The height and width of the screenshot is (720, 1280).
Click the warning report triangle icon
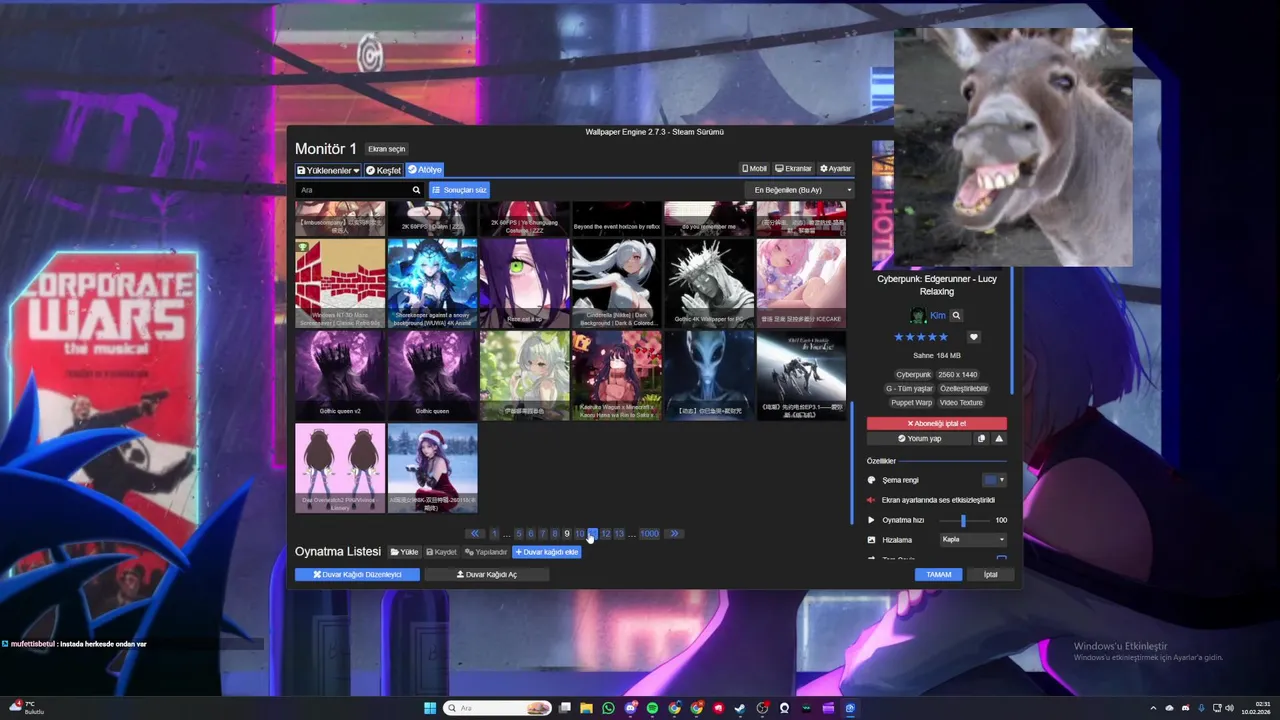pos(999,438)
